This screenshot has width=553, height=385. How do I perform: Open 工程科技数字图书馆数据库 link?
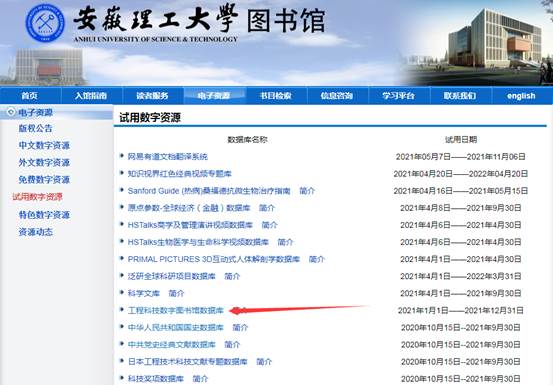[176, 310]
